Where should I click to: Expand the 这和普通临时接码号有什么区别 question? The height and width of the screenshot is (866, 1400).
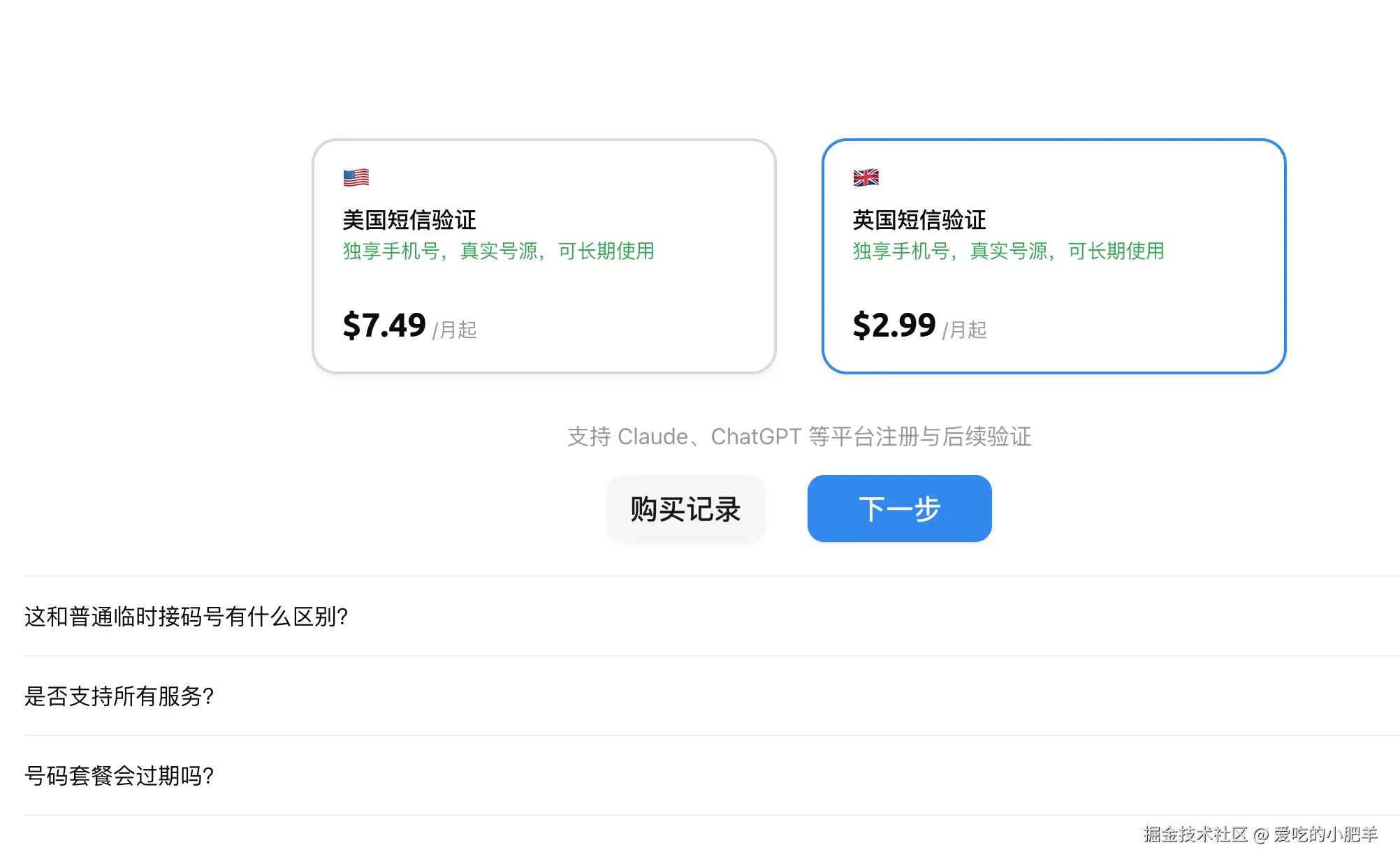pos(187,617)
